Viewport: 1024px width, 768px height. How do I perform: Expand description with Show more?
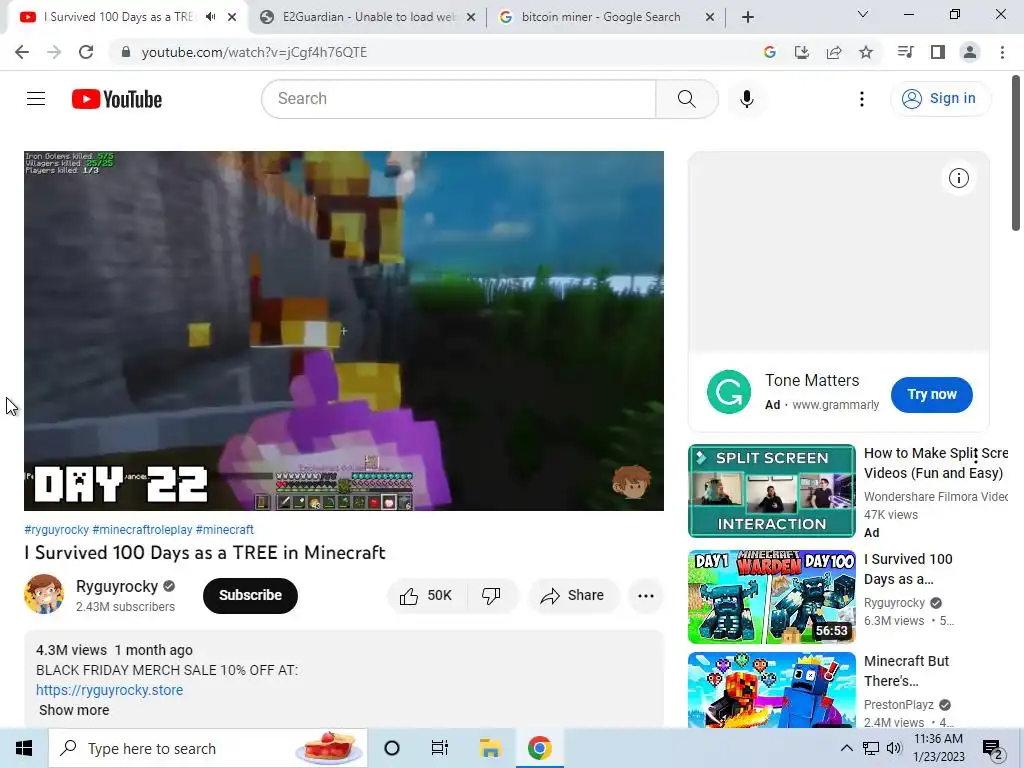point(74,710)
